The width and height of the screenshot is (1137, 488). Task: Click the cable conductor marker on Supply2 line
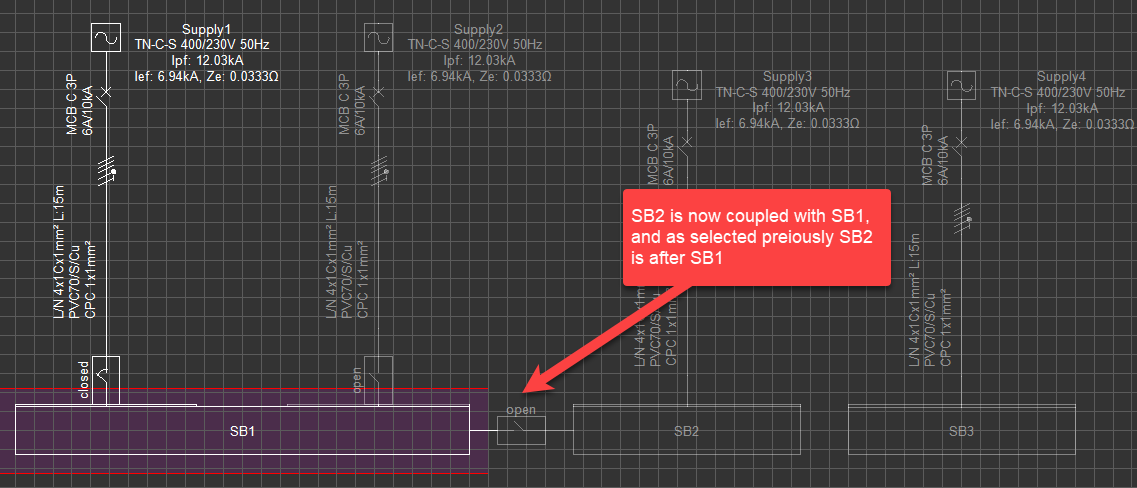[379, 172]
